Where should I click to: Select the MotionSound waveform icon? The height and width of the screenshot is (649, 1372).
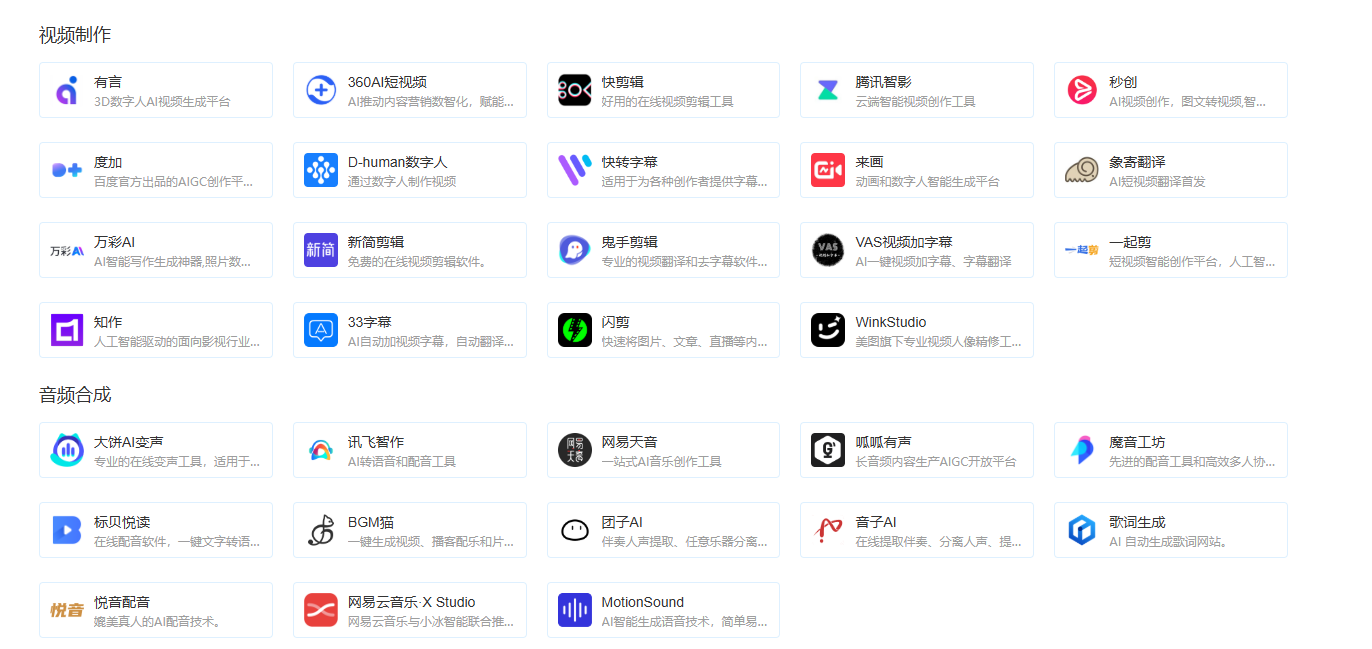574,610
